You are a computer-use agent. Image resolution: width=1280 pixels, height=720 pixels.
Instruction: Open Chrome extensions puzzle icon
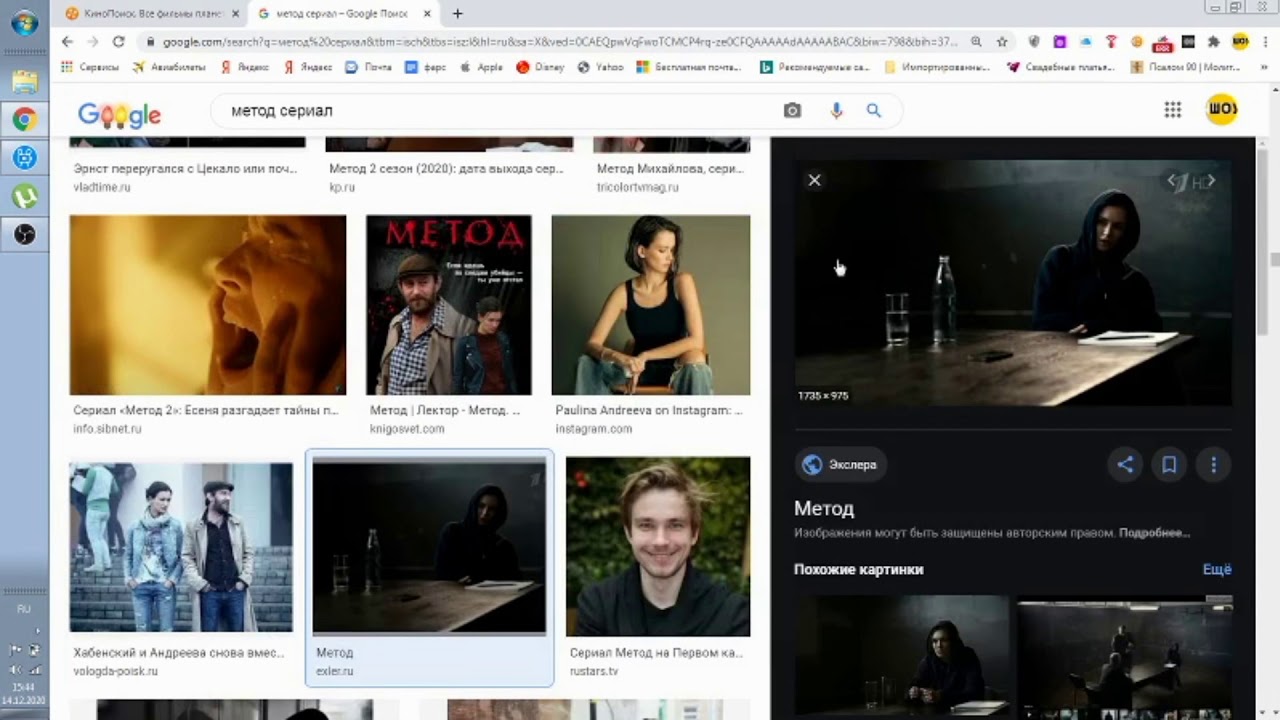[x=1214, y=42]
